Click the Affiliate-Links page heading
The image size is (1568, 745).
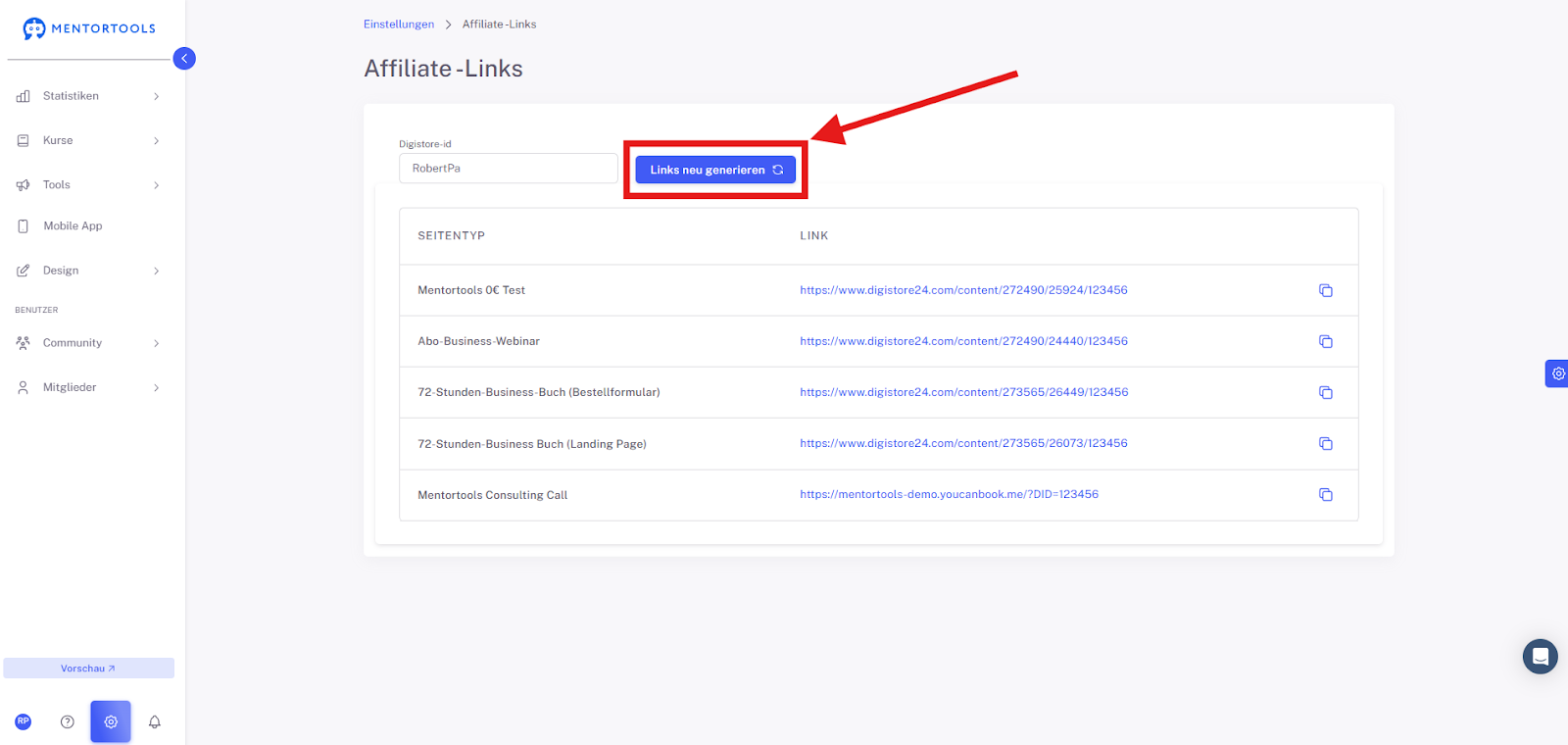(x=444, y=69)
